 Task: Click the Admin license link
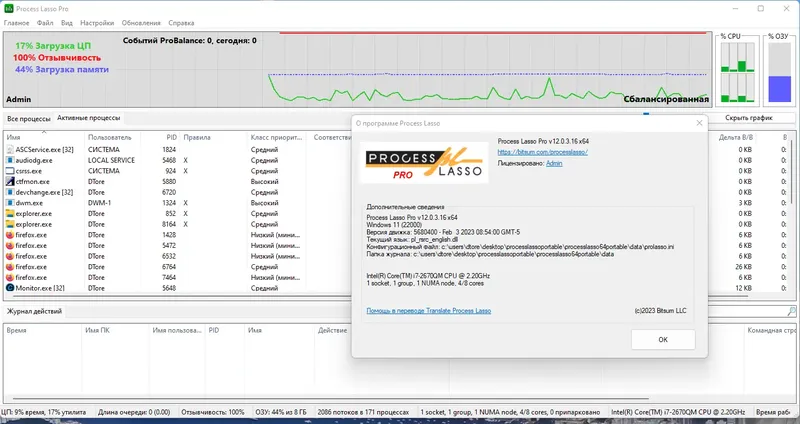pos(554,163)
